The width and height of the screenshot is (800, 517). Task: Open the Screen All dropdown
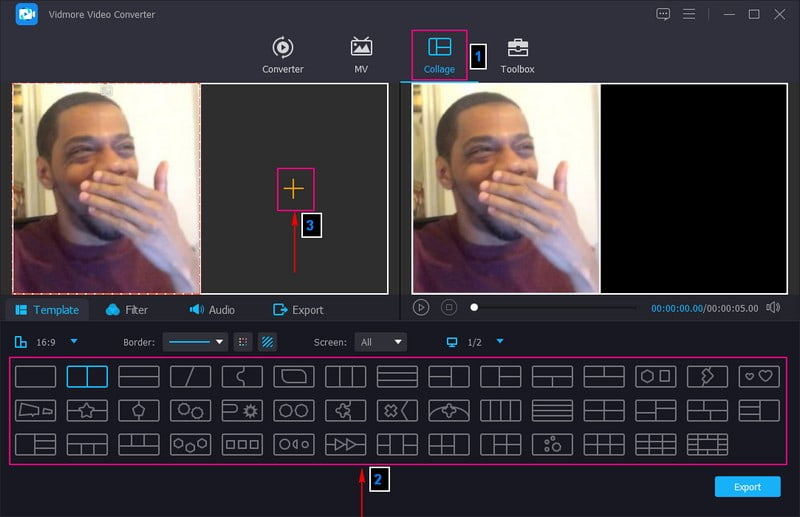coord(382,342)
